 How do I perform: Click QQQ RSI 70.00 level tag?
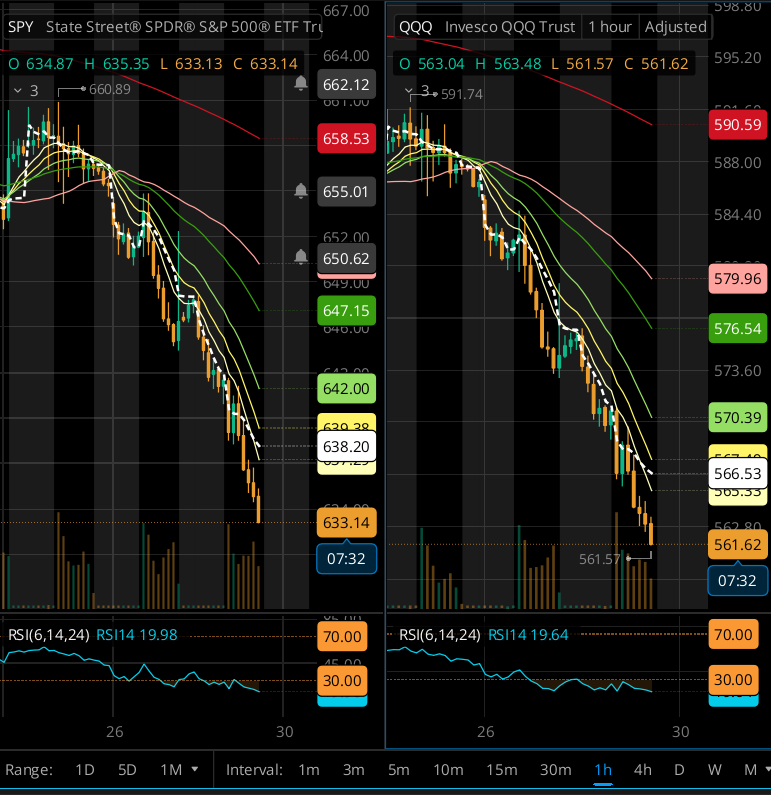(733, 634)
